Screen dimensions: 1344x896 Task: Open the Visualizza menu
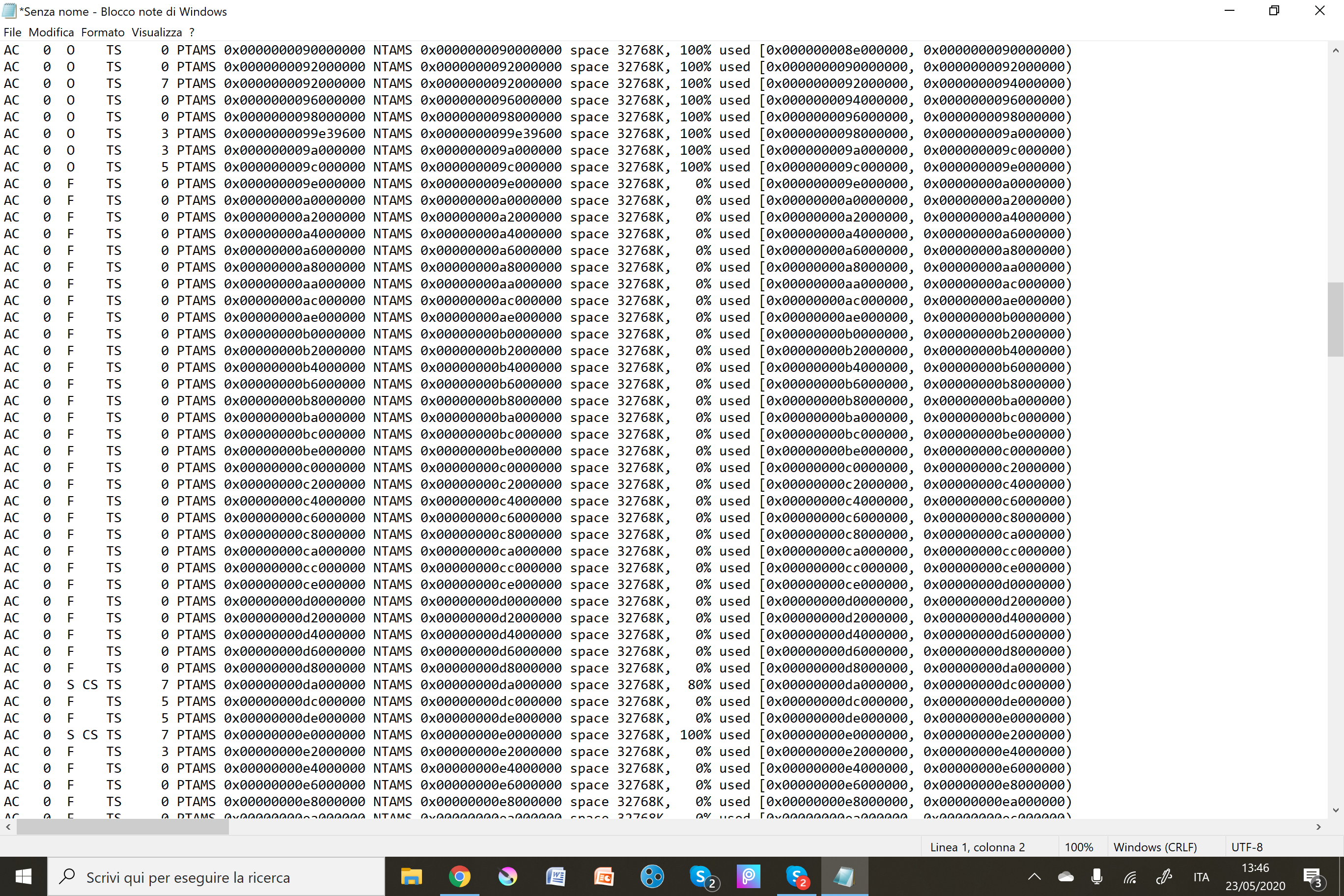click(157, 32)
